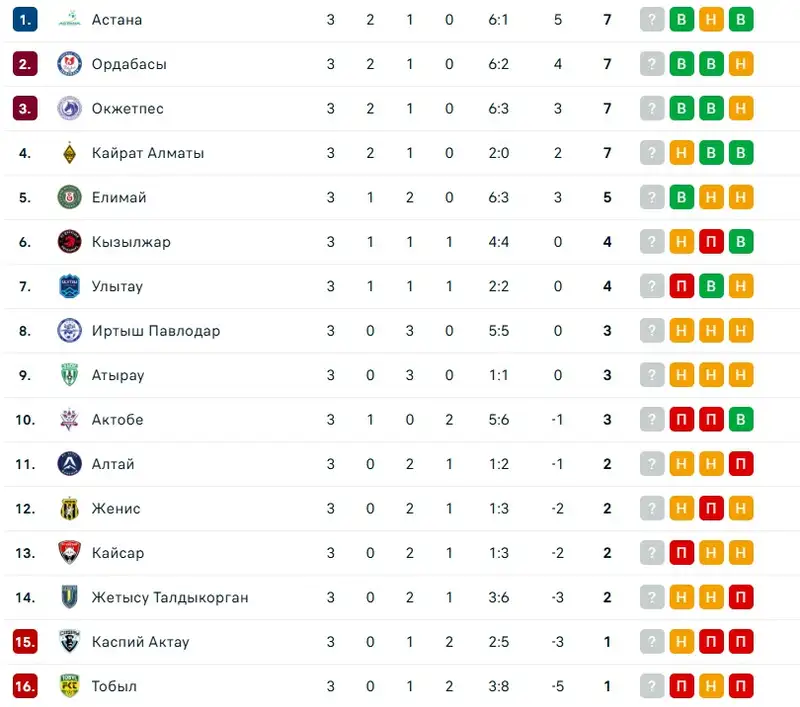
Task: Click the Женис club crest
Action: 69,508
